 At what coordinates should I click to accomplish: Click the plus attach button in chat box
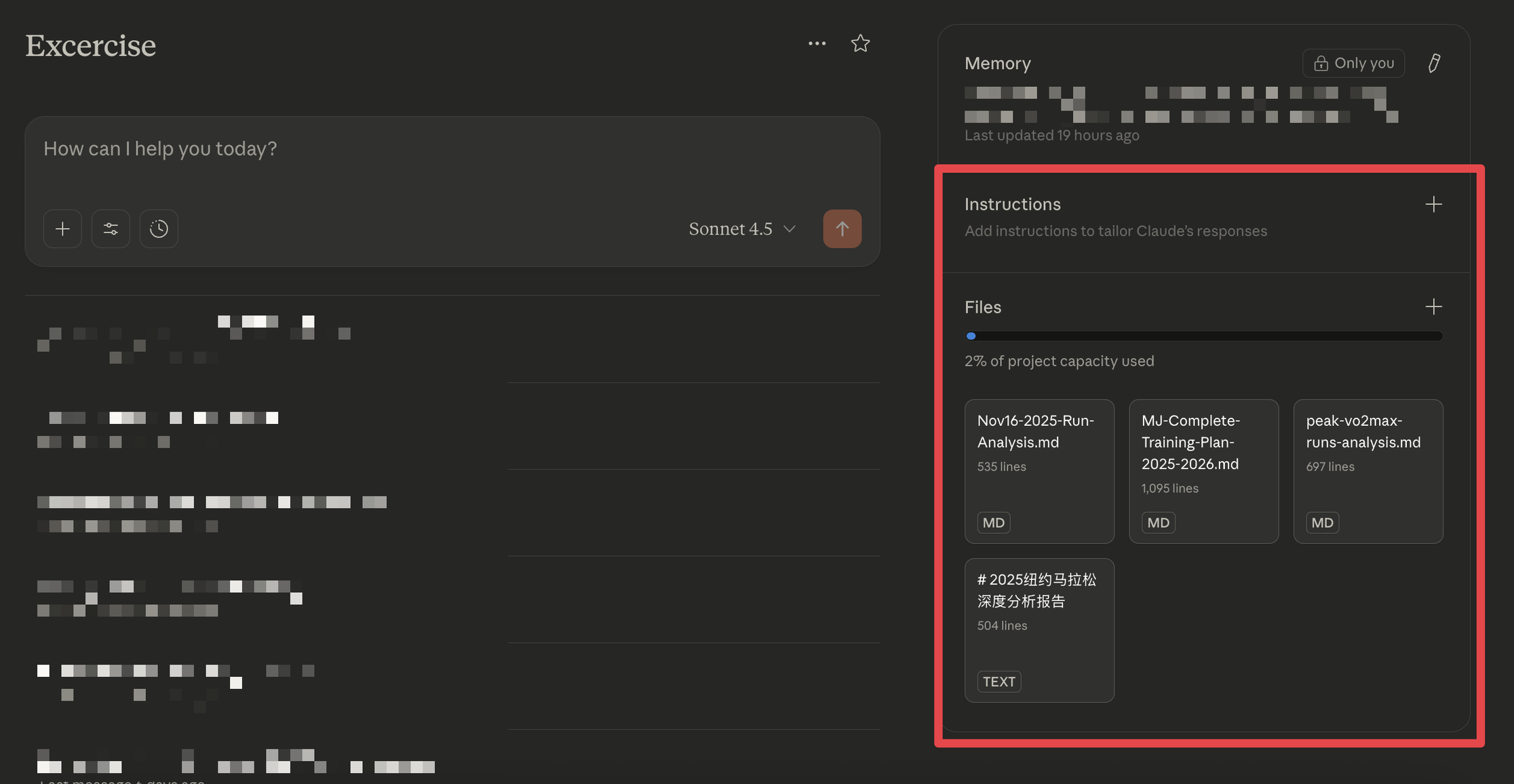click(62, 229)
